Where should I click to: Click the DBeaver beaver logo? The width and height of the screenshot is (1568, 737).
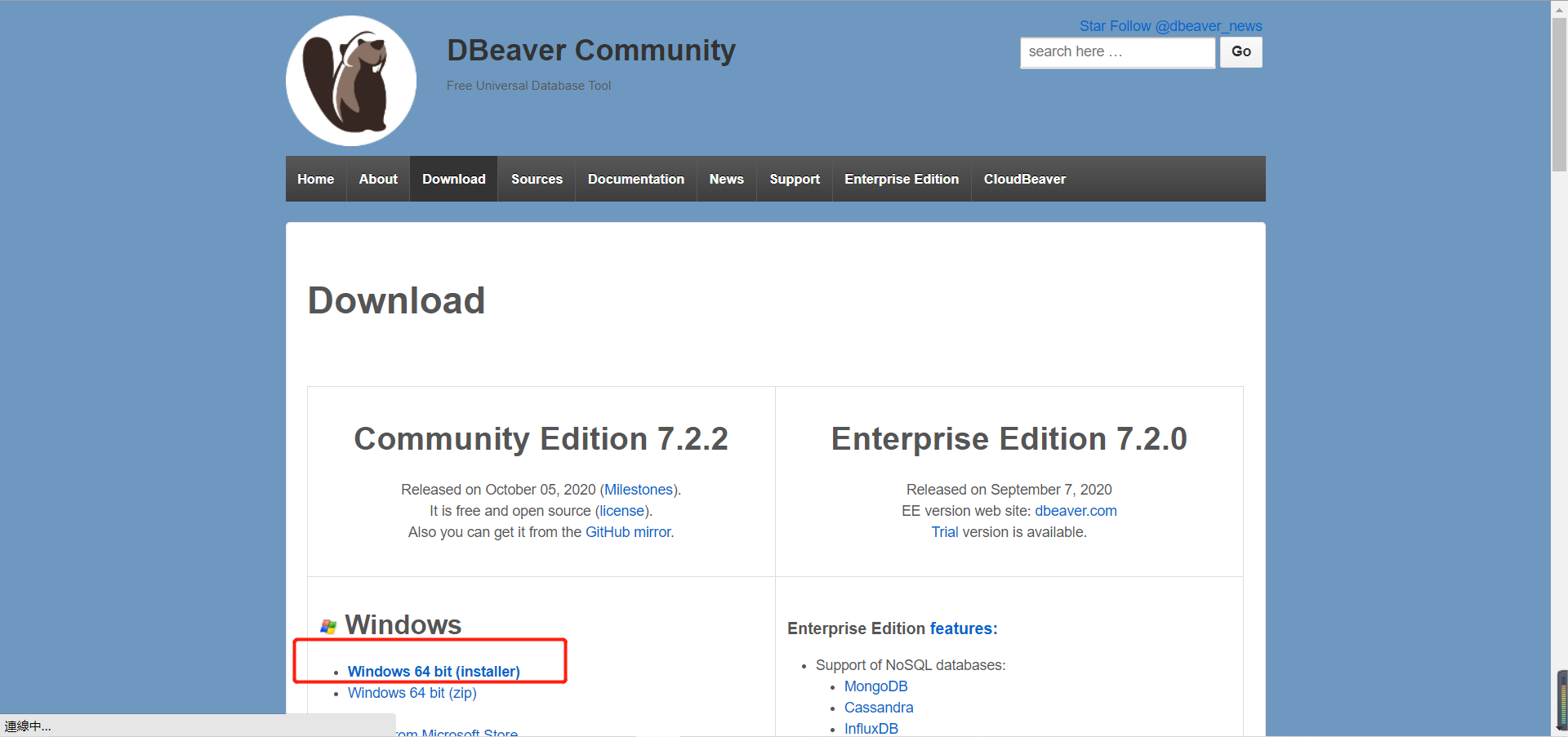click(x=350, y=80)
